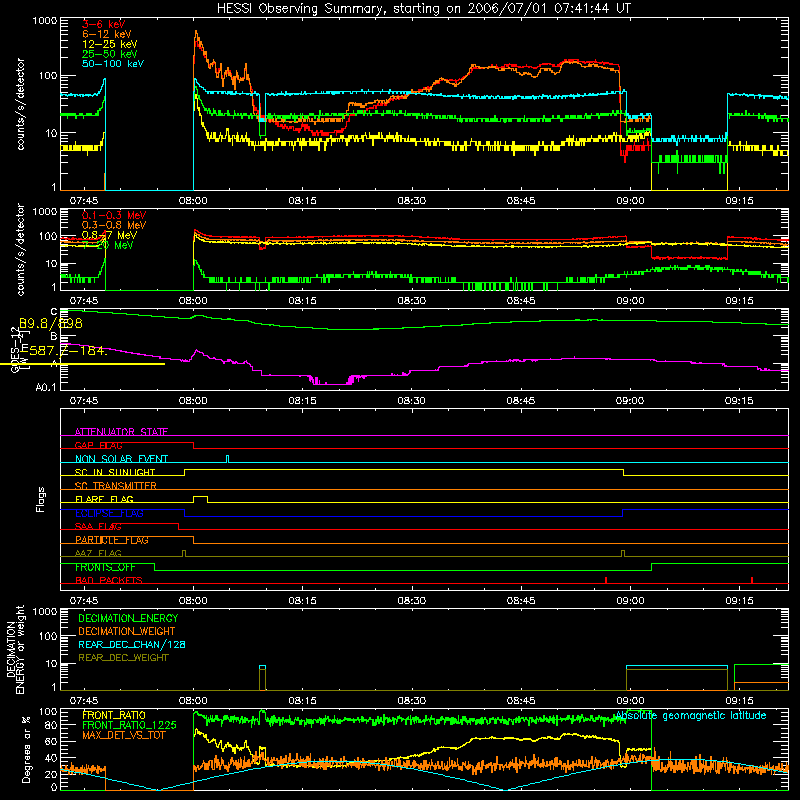Select the ECLIPSE_FLAG label
800x800 pixels.
click(110, 513)
